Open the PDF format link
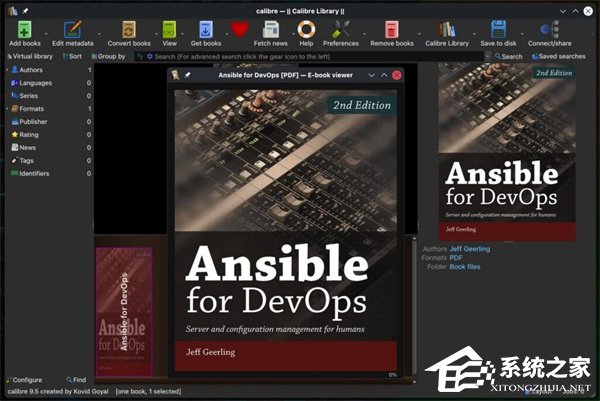The image size is (600, 401). click(x=456, y=258)
